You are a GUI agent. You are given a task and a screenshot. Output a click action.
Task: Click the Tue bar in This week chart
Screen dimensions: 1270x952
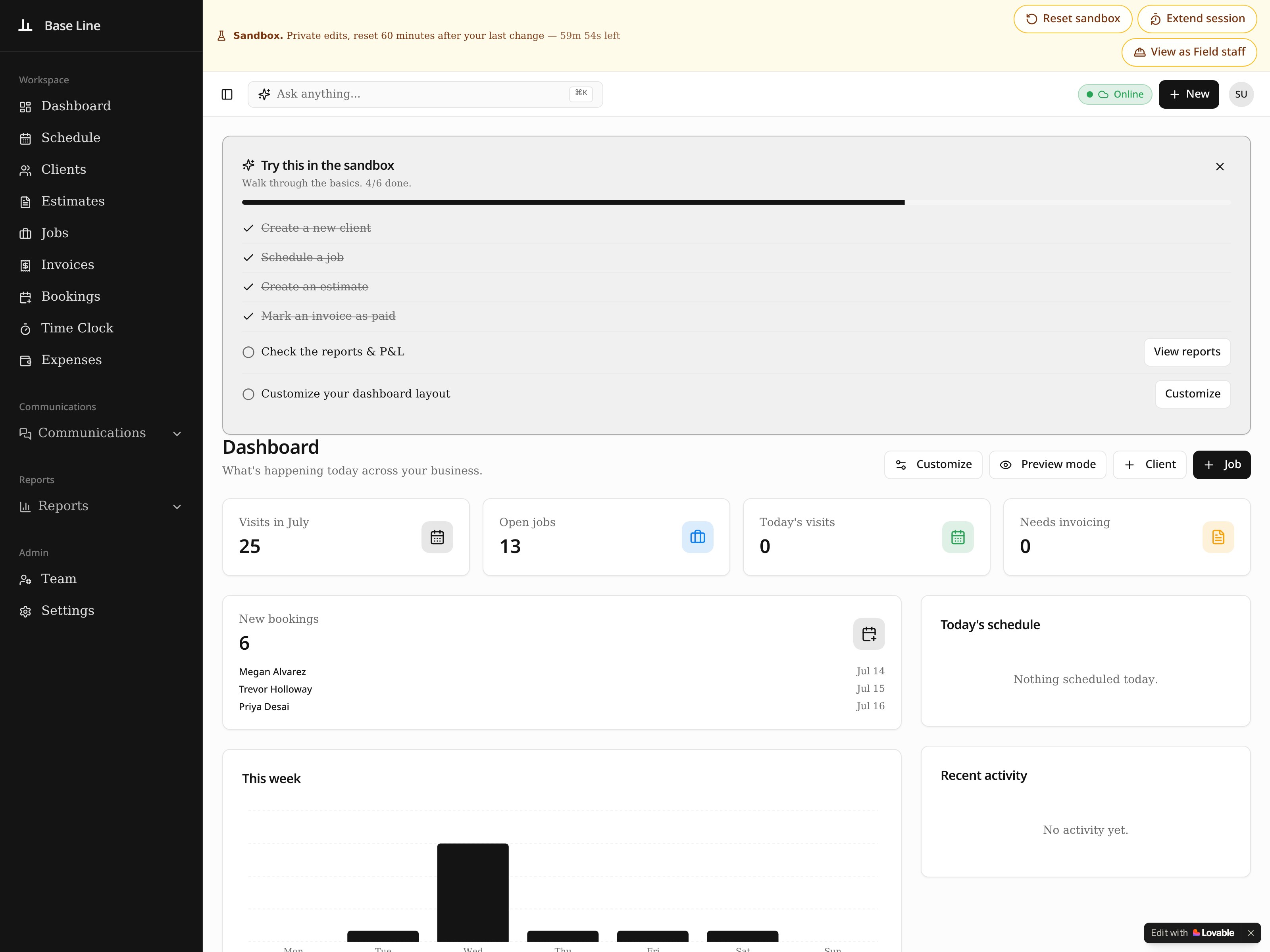pos(383,936)
